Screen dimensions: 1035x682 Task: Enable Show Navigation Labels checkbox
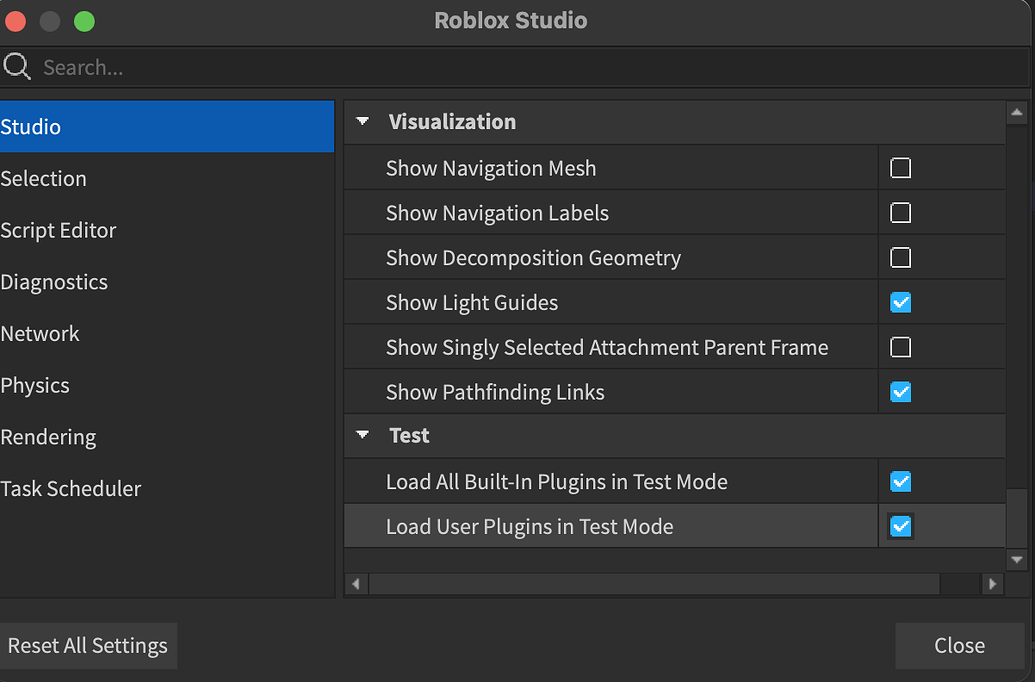(x=900, y=213)
